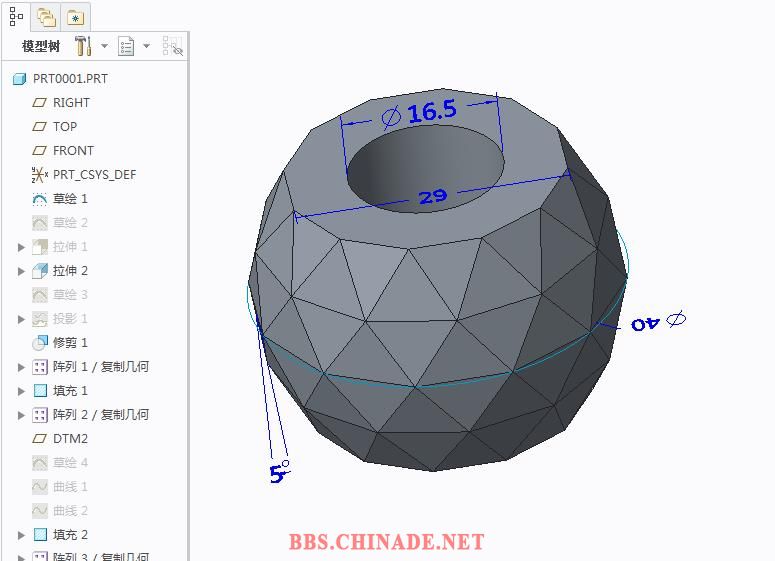Select PRT_CSYS_DEF coordinate system
Screen dimensions: 775x561
94,175
